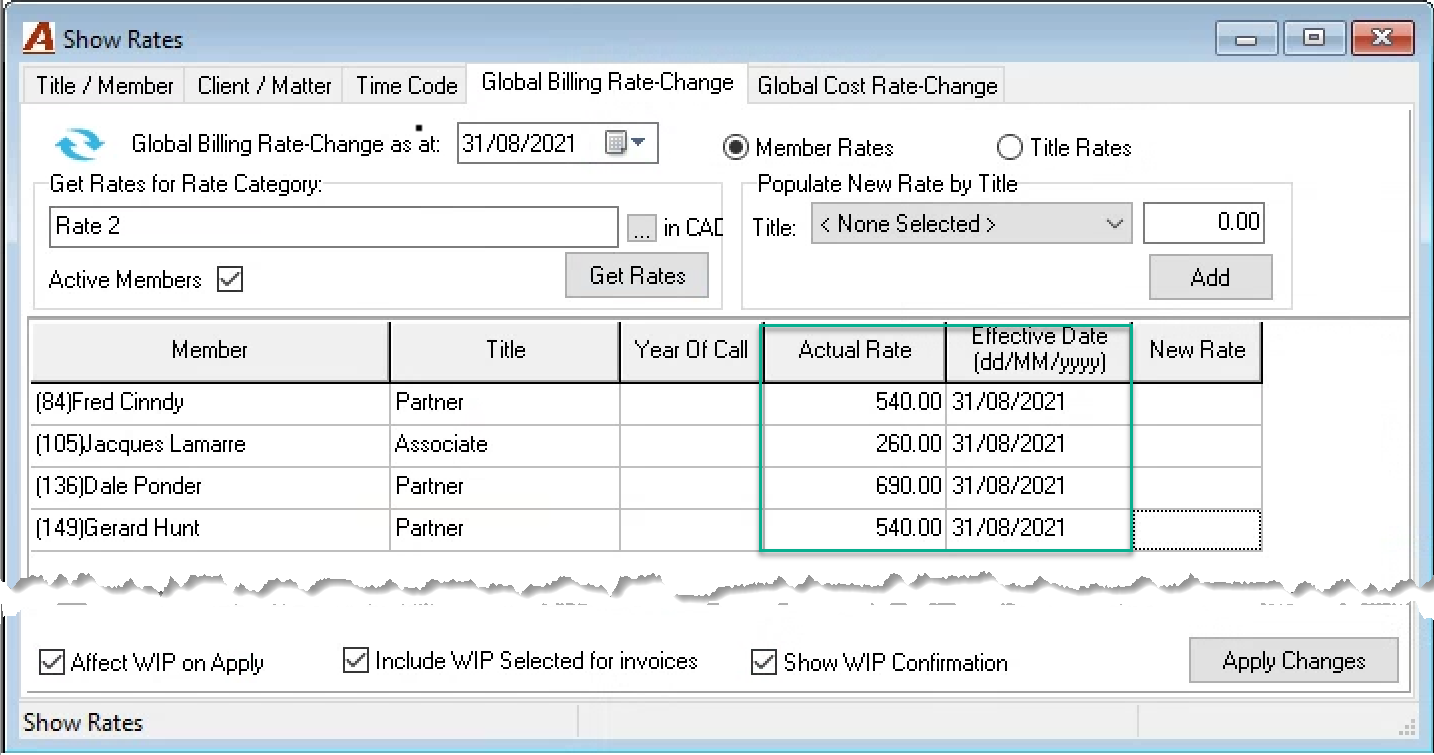
Task: Click New Rate cell for Fred Cinndy
Action: coord(1197,403)
